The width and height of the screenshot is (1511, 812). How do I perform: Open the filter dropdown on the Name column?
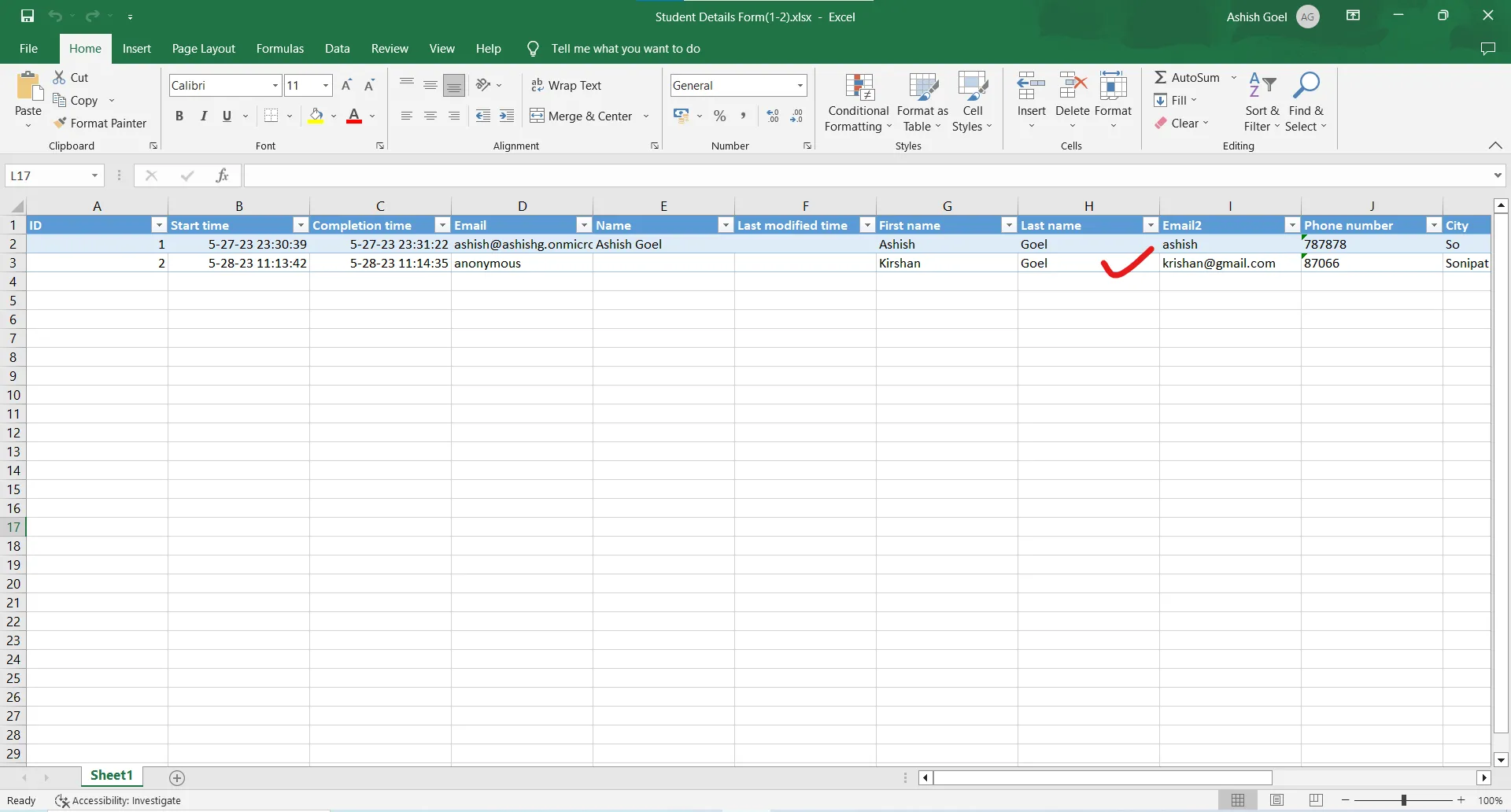pos(726,225)
